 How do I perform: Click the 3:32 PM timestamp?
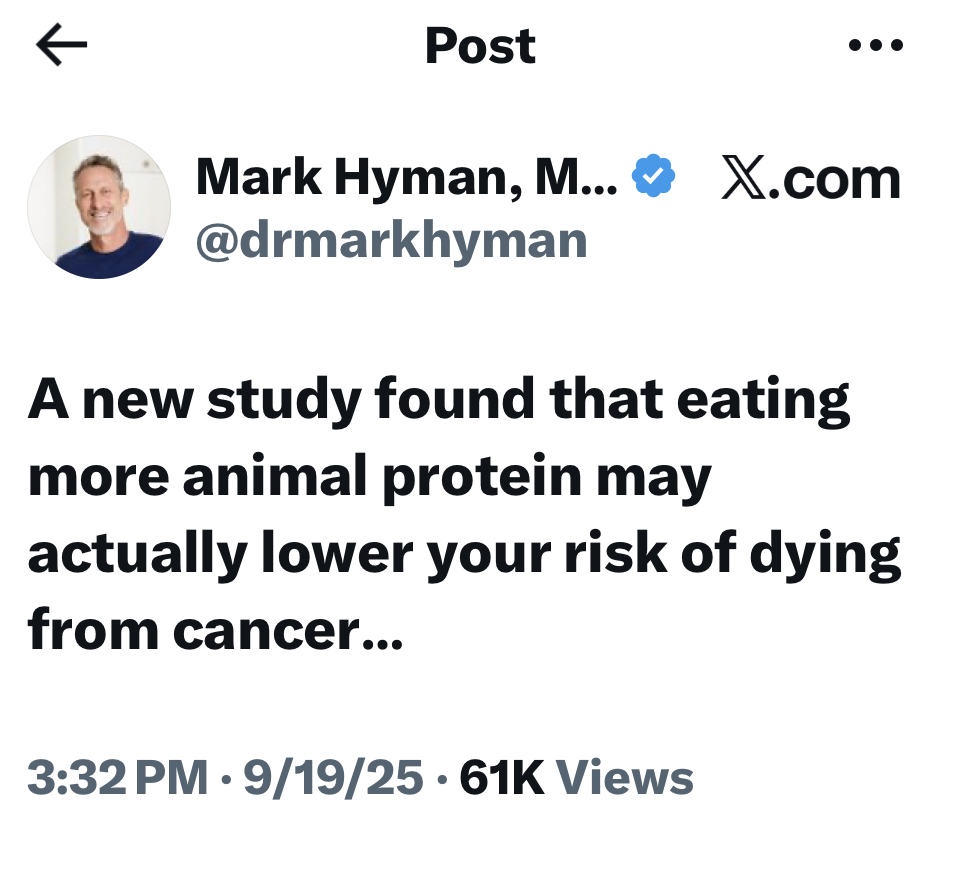118,778
